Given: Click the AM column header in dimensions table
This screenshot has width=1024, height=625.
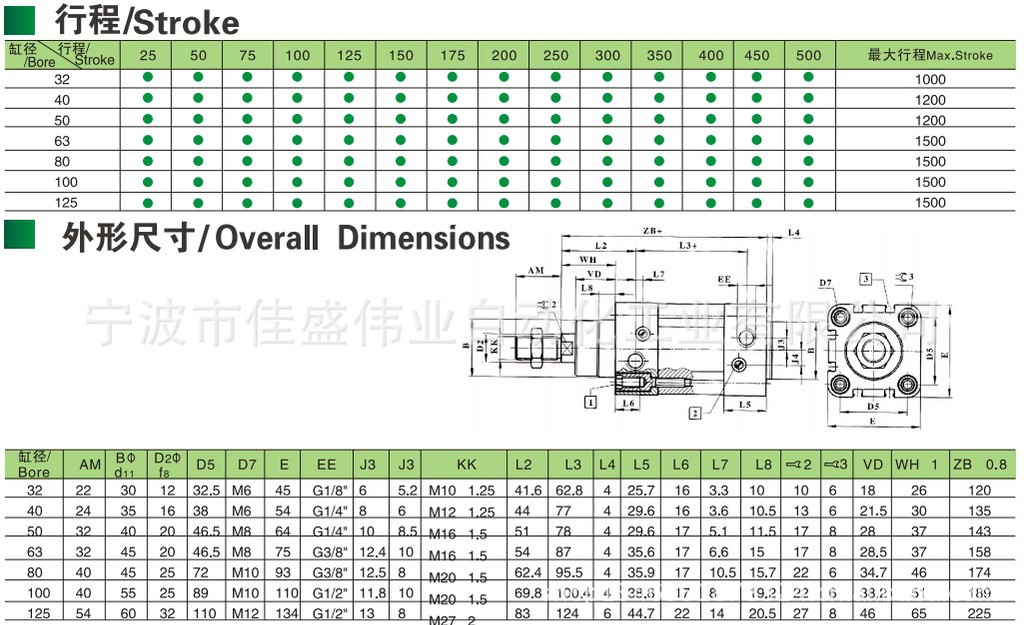Looking at the screenshot, I should [90, 464].
